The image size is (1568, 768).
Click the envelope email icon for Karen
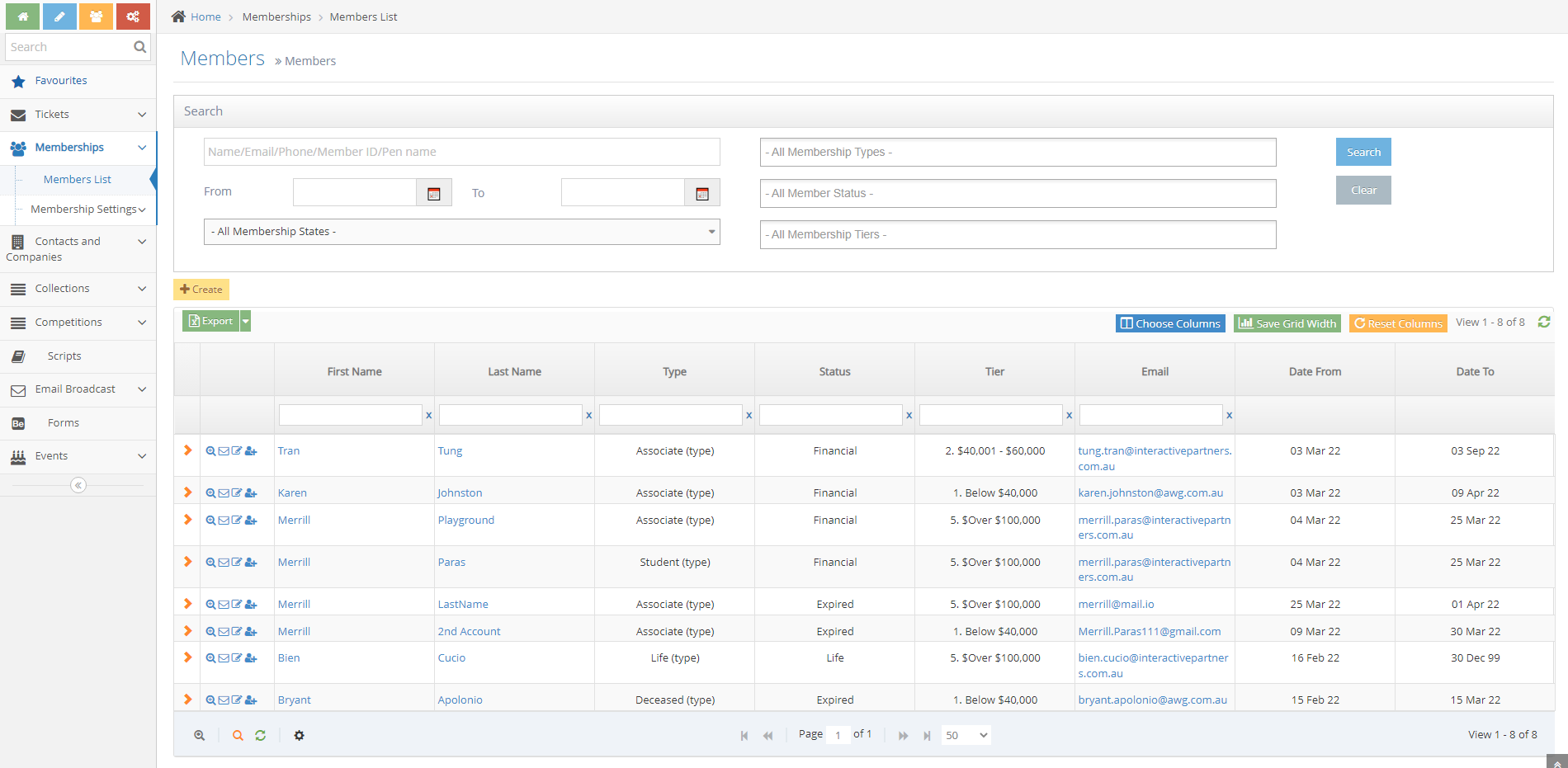pyautogui.click(x=224, y=493)
